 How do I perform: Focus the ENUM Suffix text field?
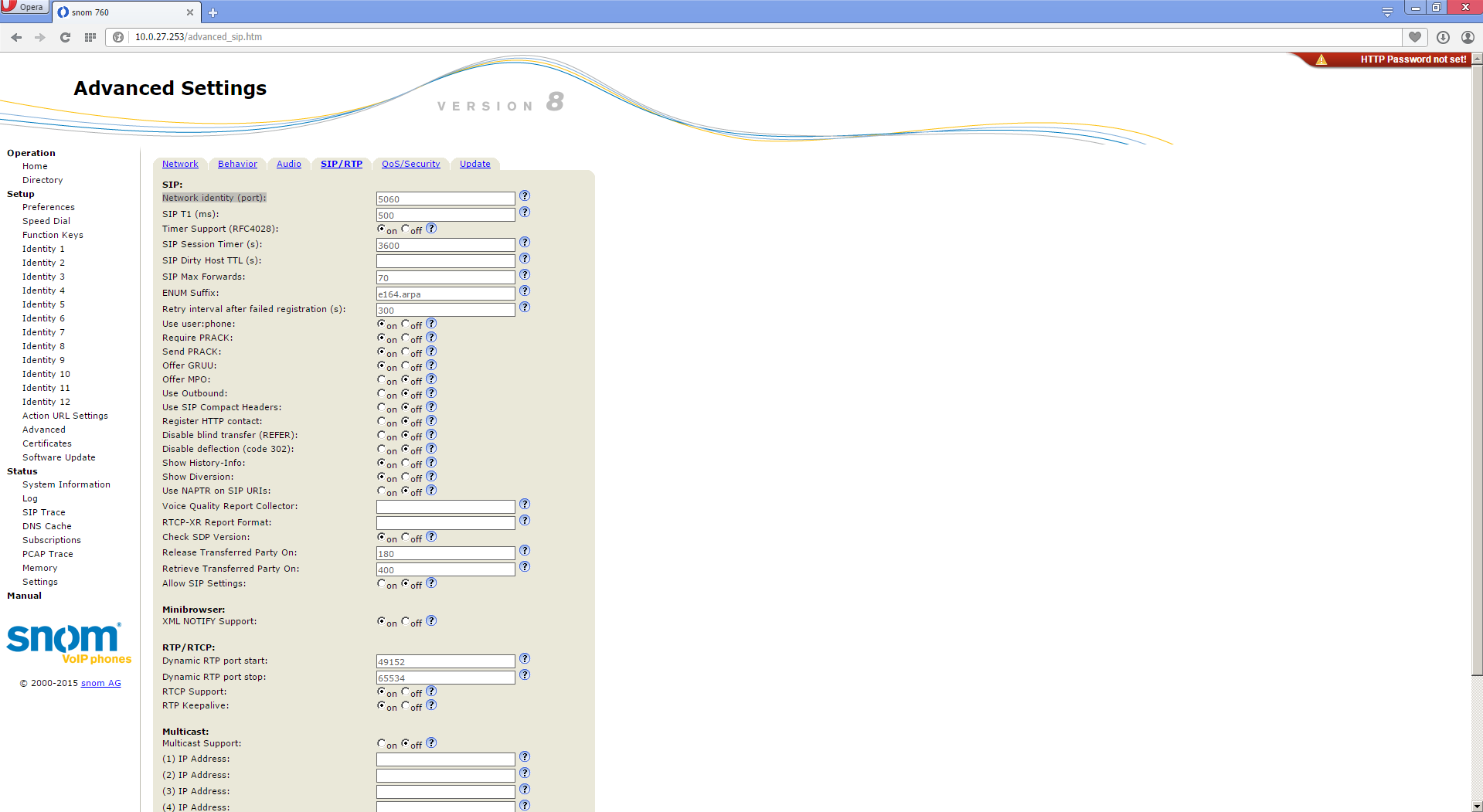coord(446,294)
